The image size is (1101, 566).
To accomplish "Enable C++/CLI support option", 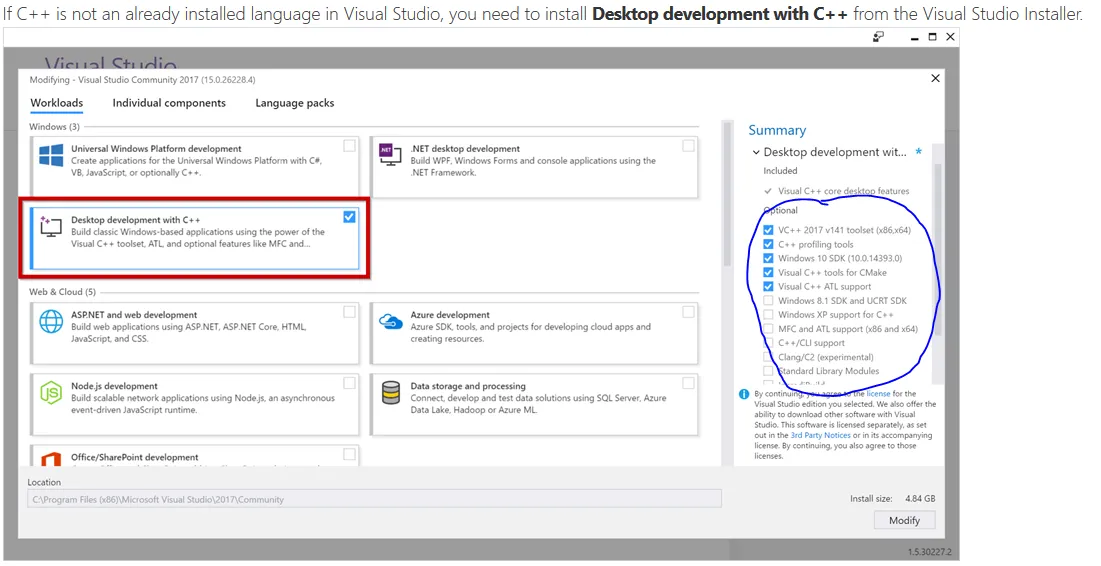I will [x=768, y=343].
